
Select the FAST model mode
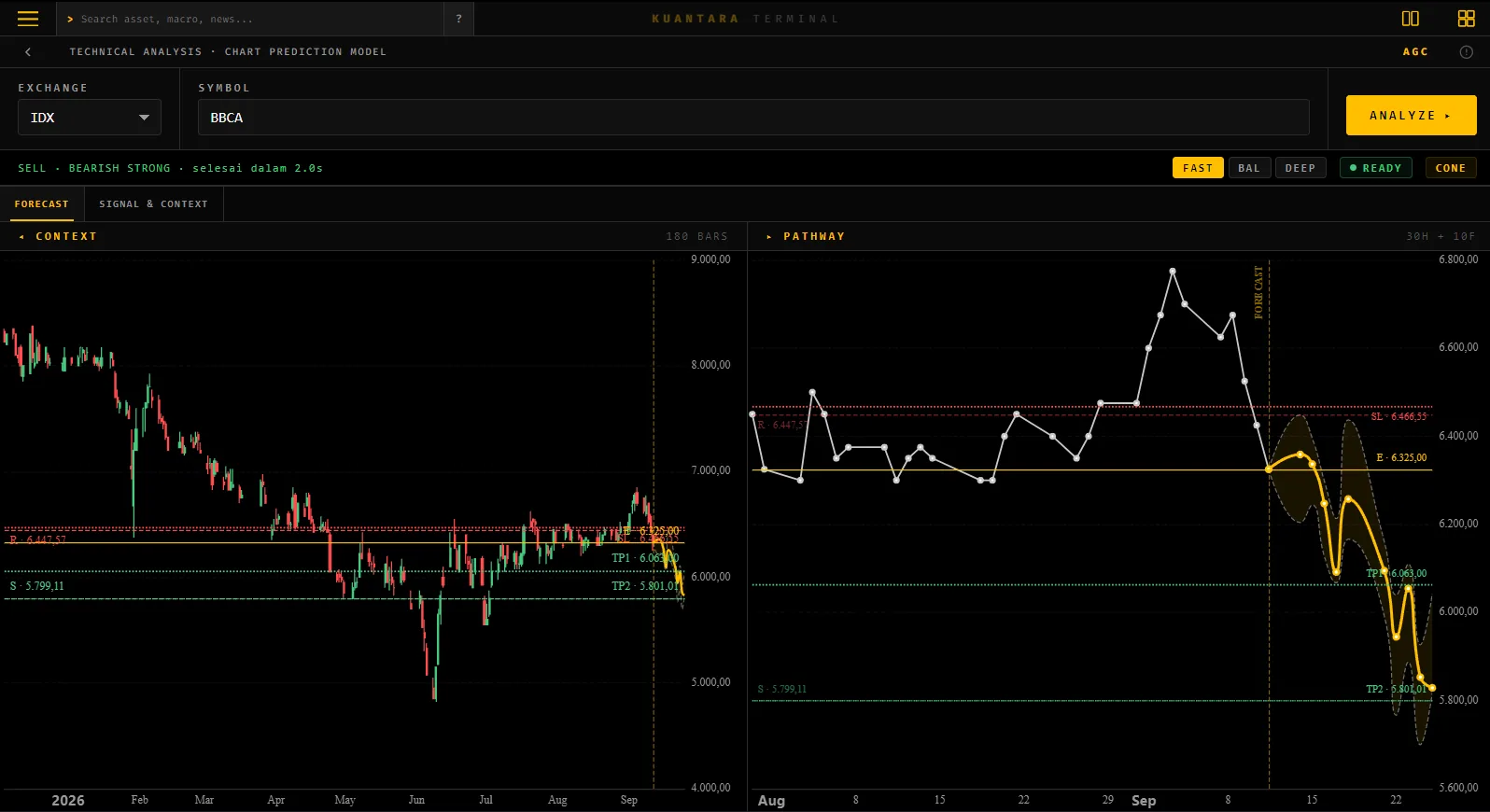[1198, 168]
